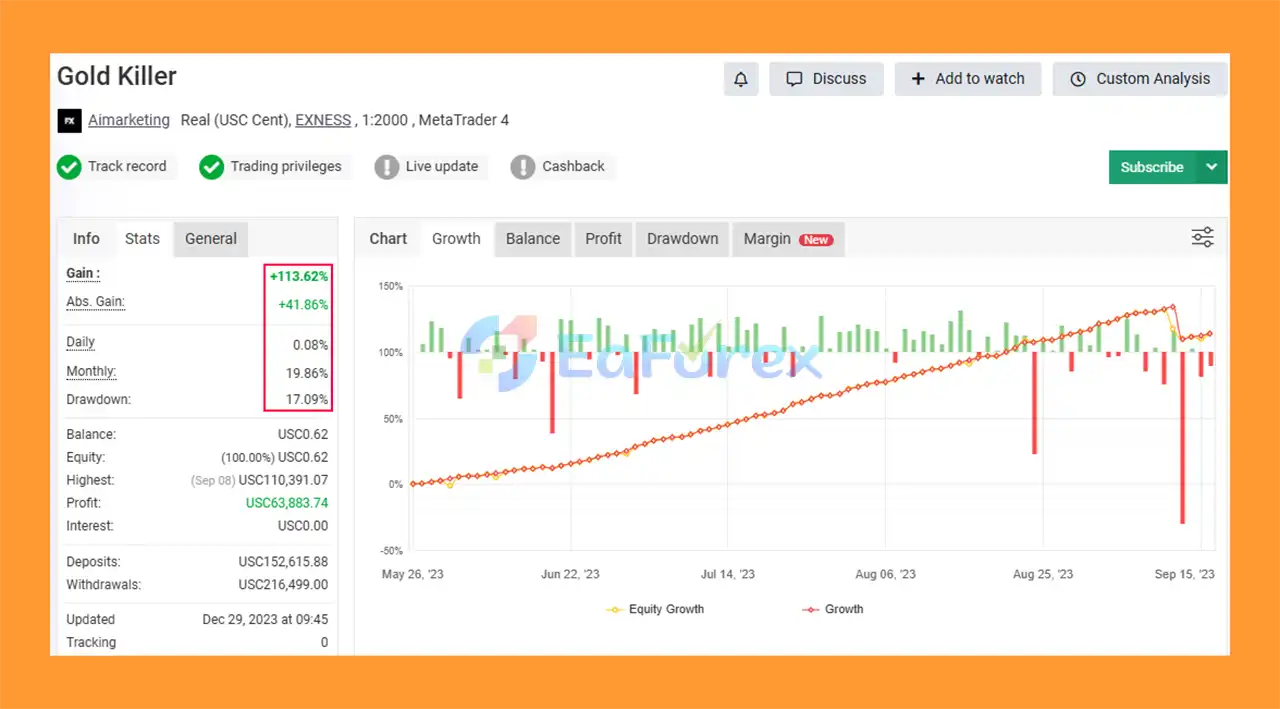
Task: Click the Subscribe button
Action: [x=1152, y=167]
